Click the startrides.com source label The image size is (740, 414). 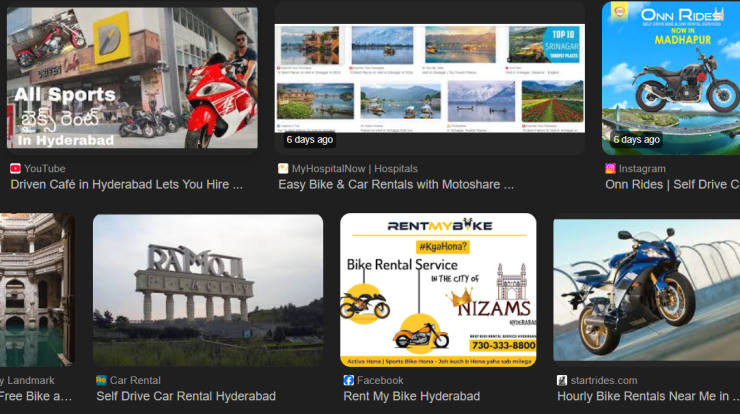click(x=604, y=380)
